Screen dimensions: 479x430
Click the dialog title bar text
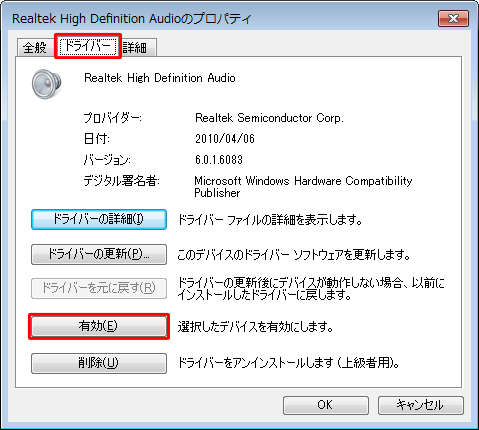click(132, 19)
